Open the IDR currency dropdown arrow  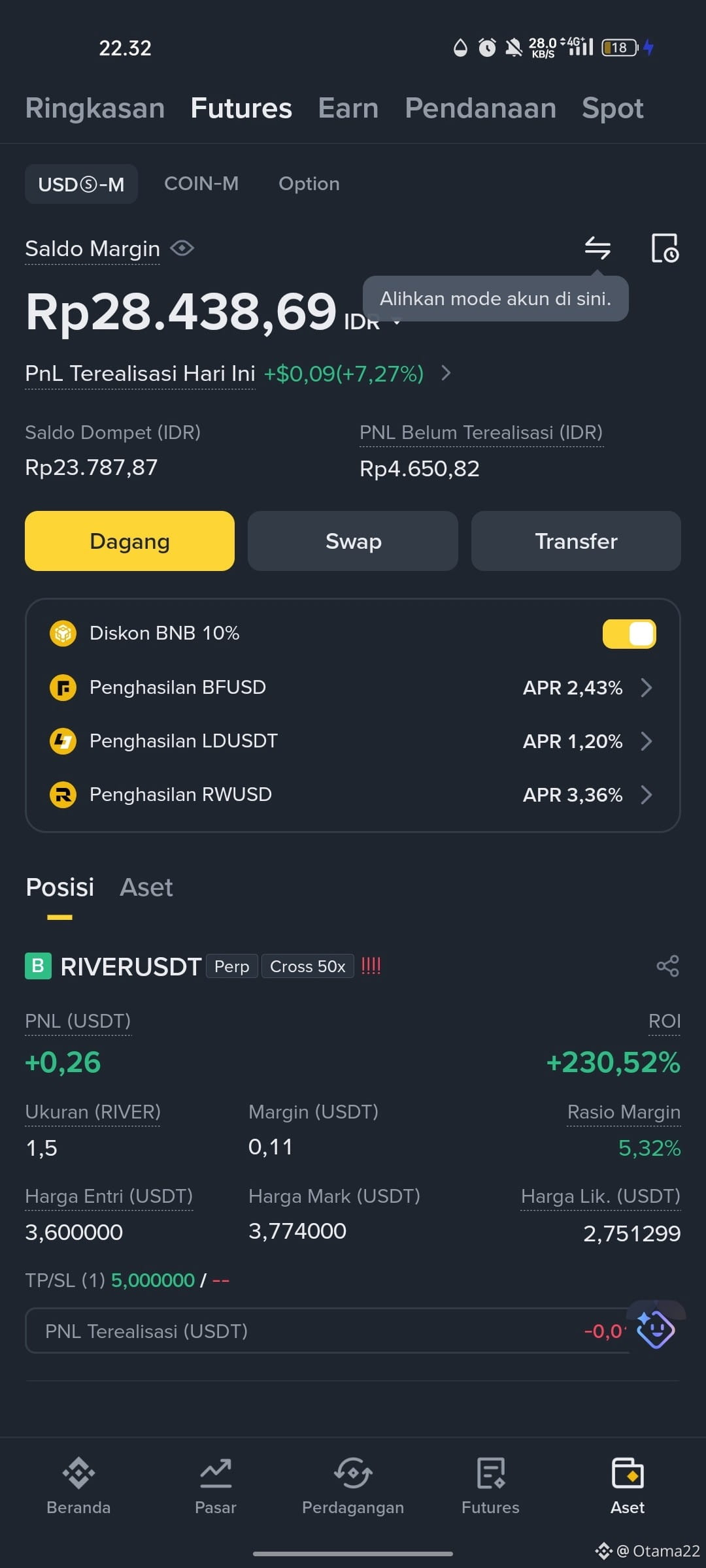397,322
